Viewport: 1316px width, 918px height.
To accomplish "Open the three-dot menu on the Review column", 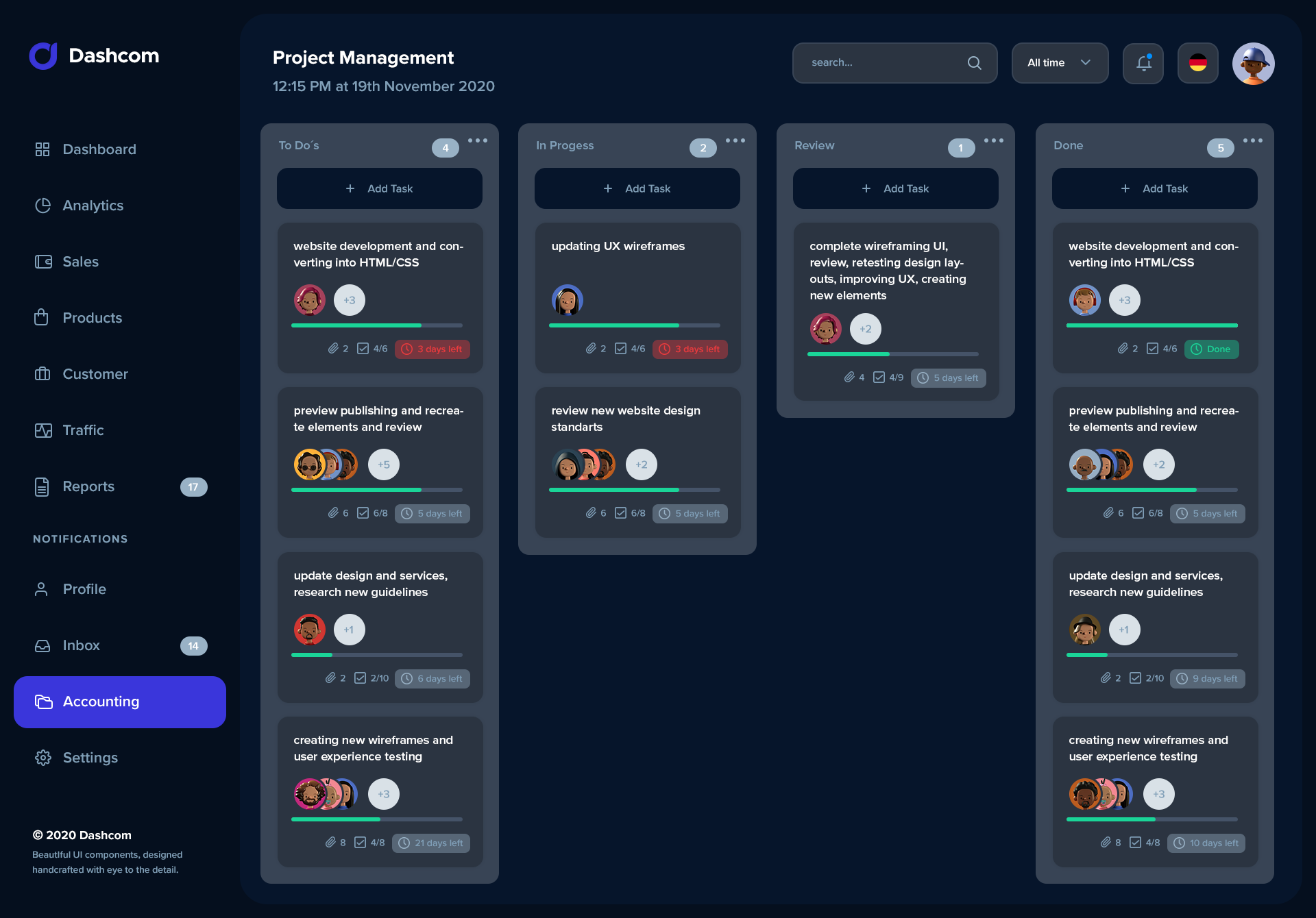I will pos(993,140).
